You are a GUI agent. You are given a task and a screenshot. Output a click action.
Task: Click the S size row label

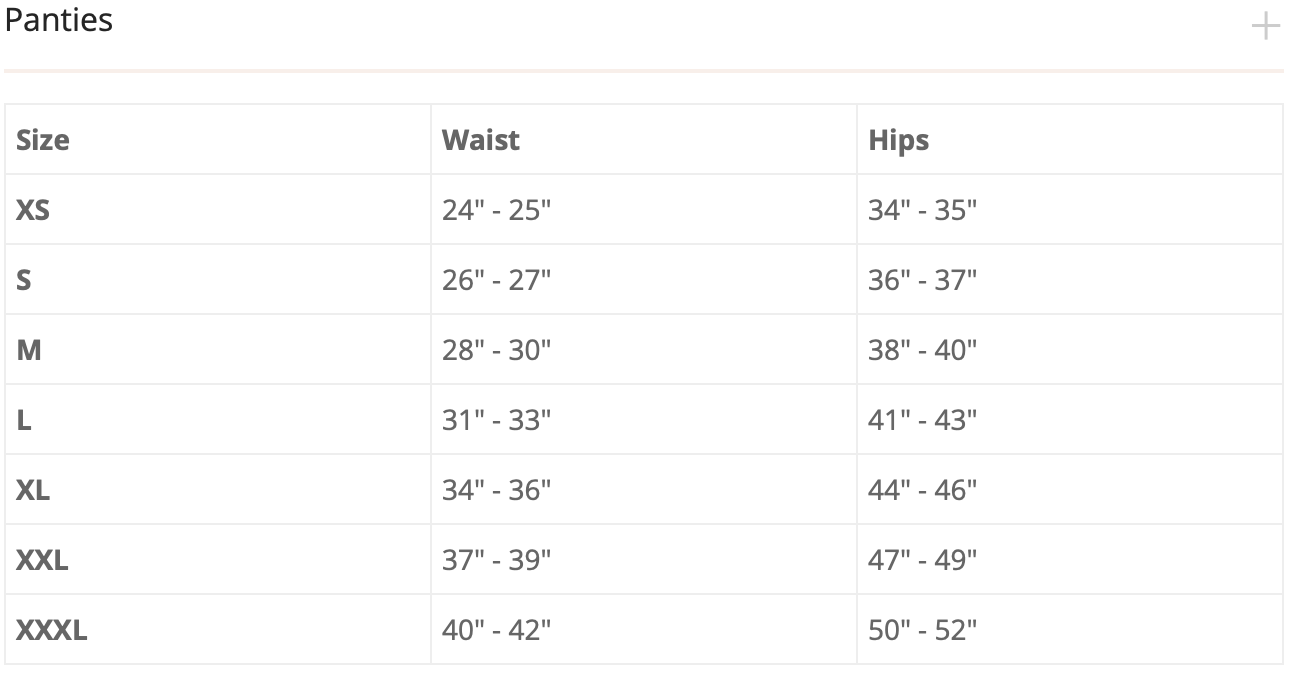(x=24, y=280)
